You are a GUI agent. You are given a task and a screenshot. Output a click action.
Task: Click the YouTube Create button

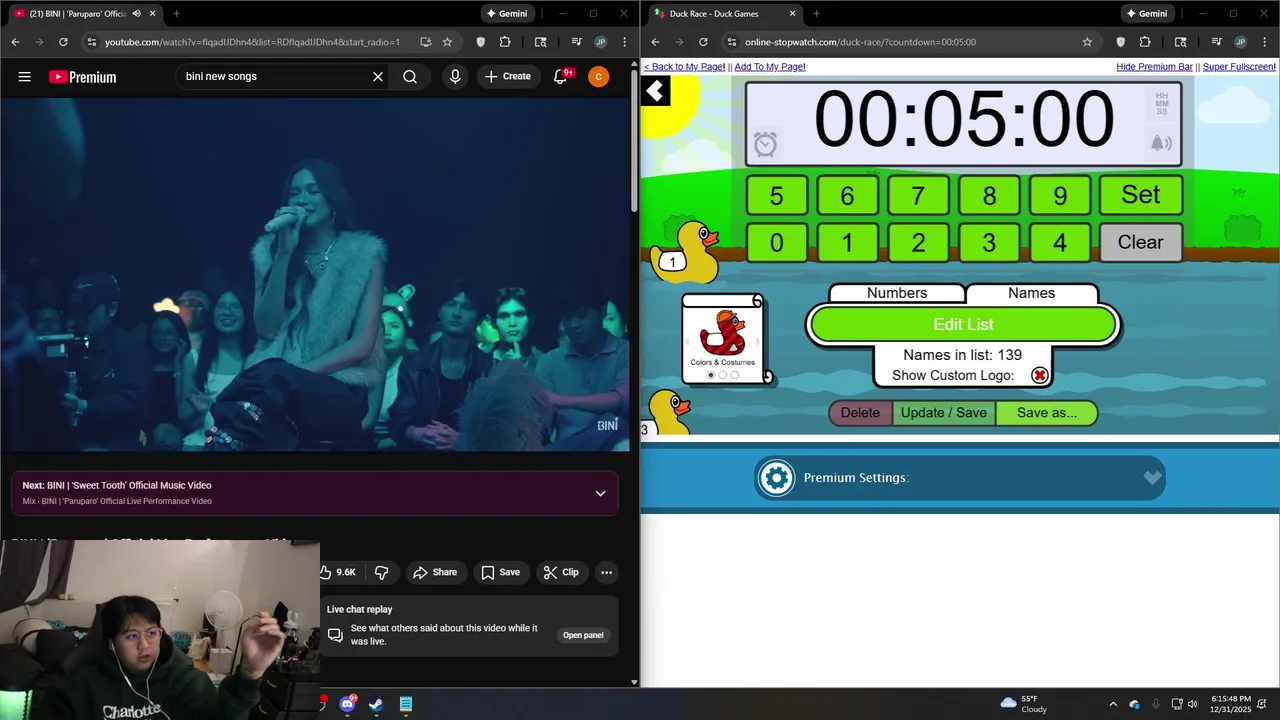click(508, 77)
